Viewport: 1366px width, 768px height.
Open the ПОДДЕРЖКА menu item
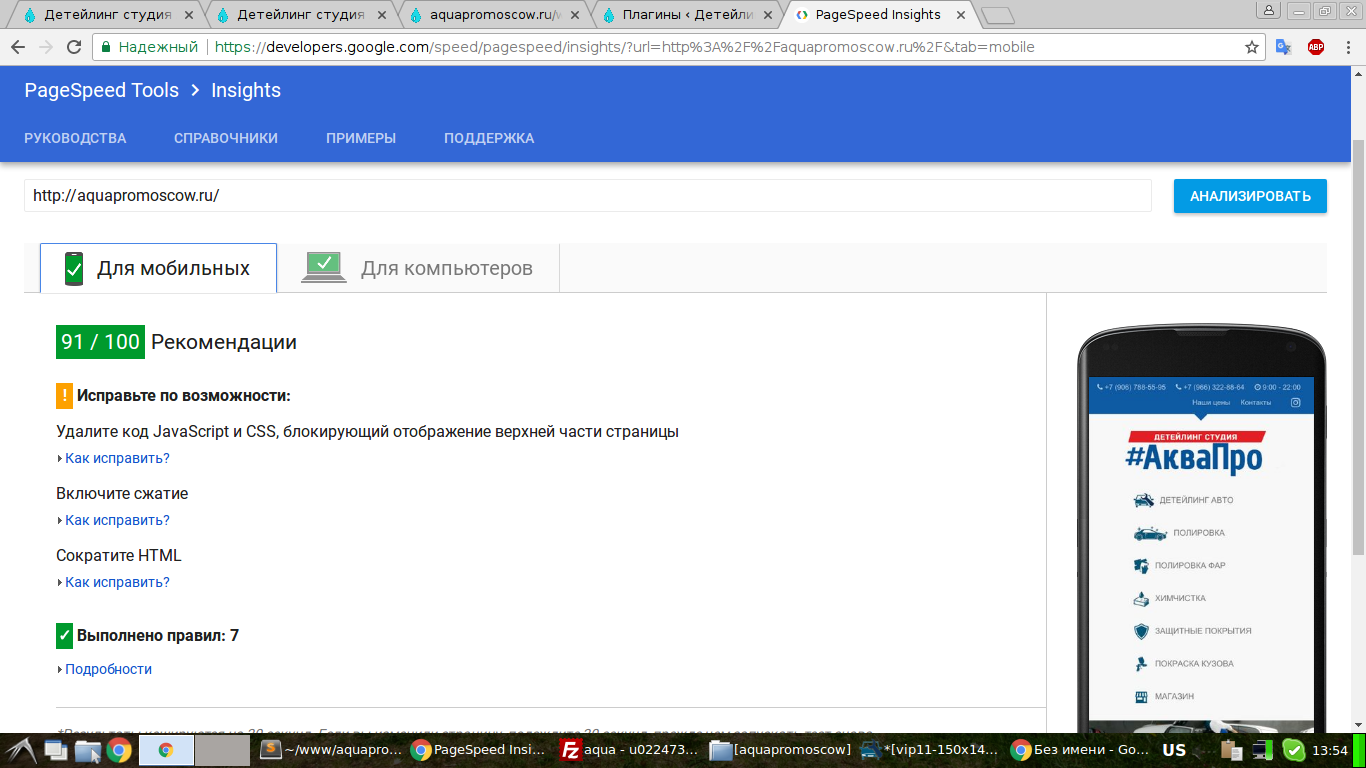pos(490,138)
